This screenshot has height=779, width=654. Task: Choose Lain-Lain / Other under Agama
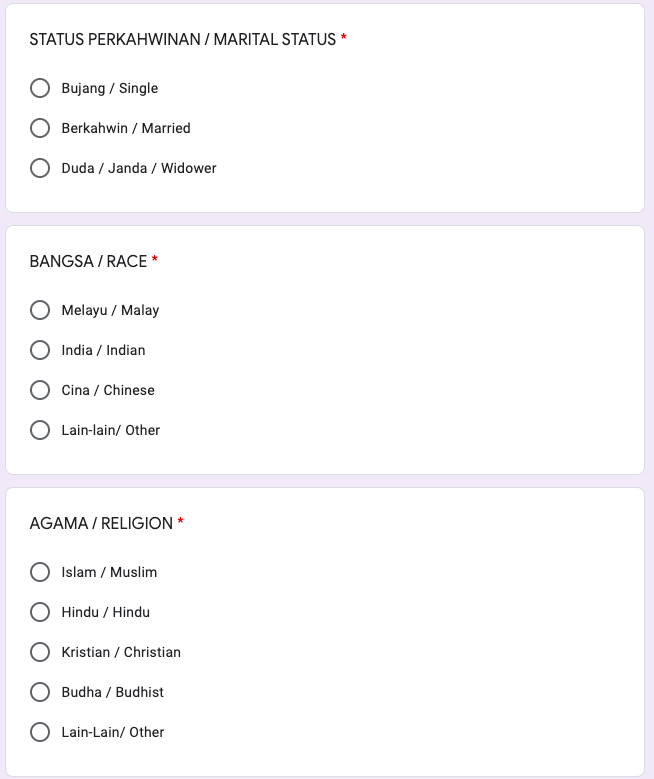tap(40, 732)
